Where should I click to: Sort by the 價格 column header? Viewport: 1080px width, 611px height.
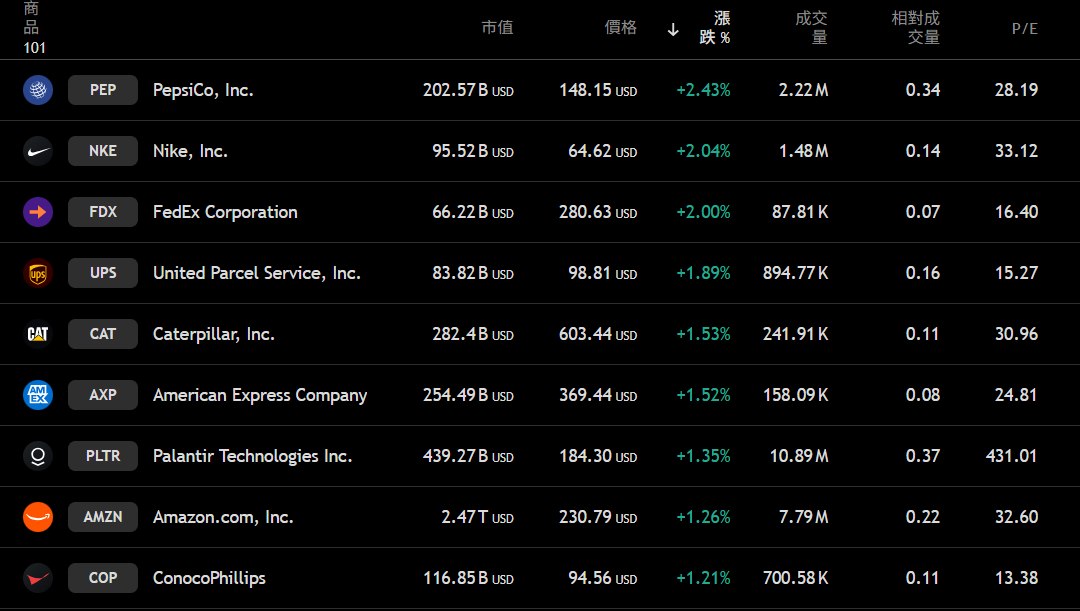621,28
